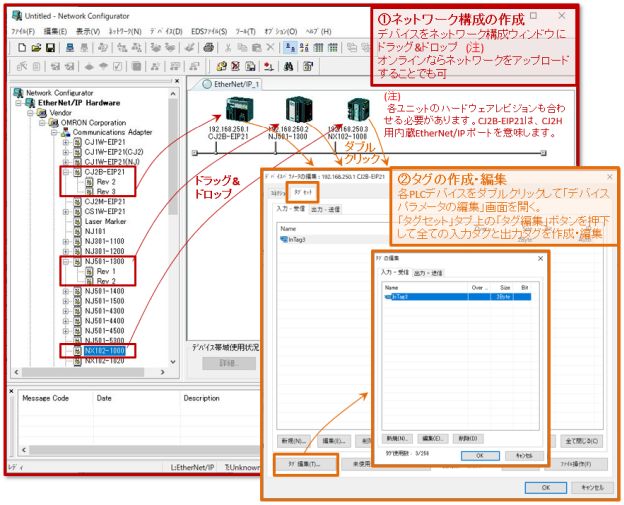The image size is (624, 505).
Task: Click the New file toolbar icon
Action: (x=20, y=47)
